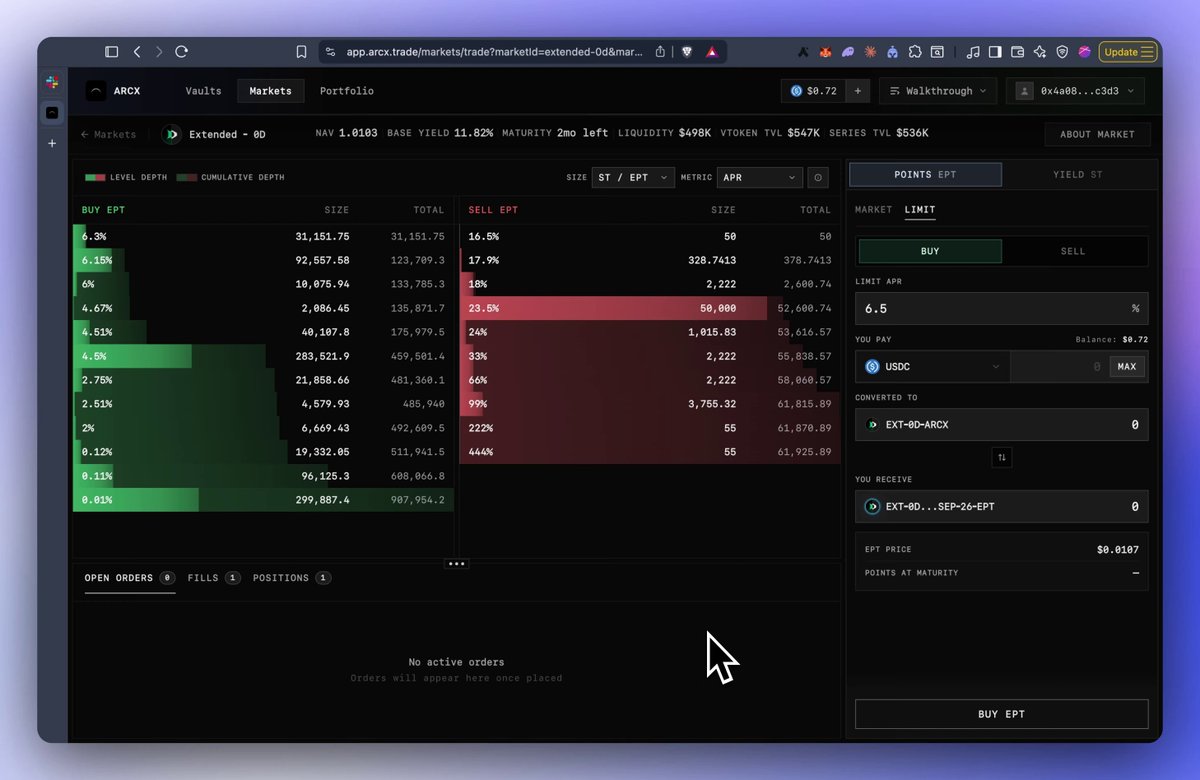
Task: Open the Vaults nav tab
Action: point(203,91)
